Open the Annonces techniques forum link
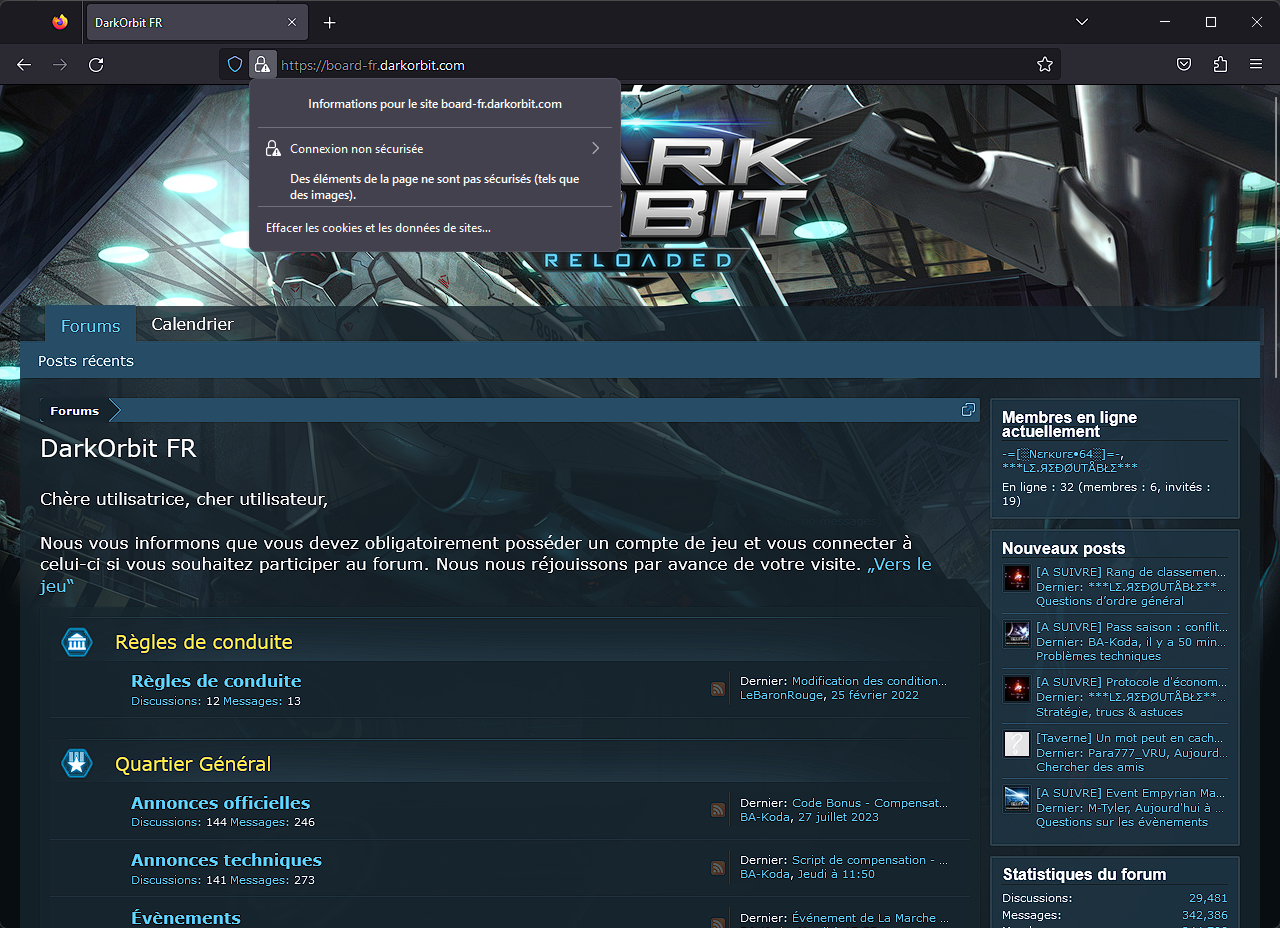 pos(226,860)
